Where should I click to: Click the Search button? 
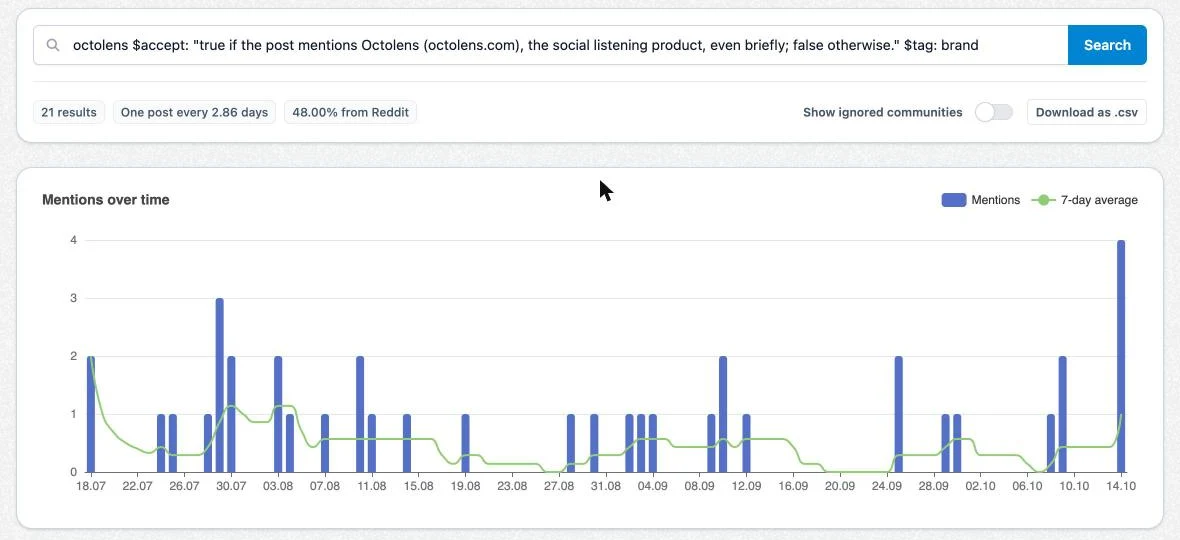(x=1107, y=45)
